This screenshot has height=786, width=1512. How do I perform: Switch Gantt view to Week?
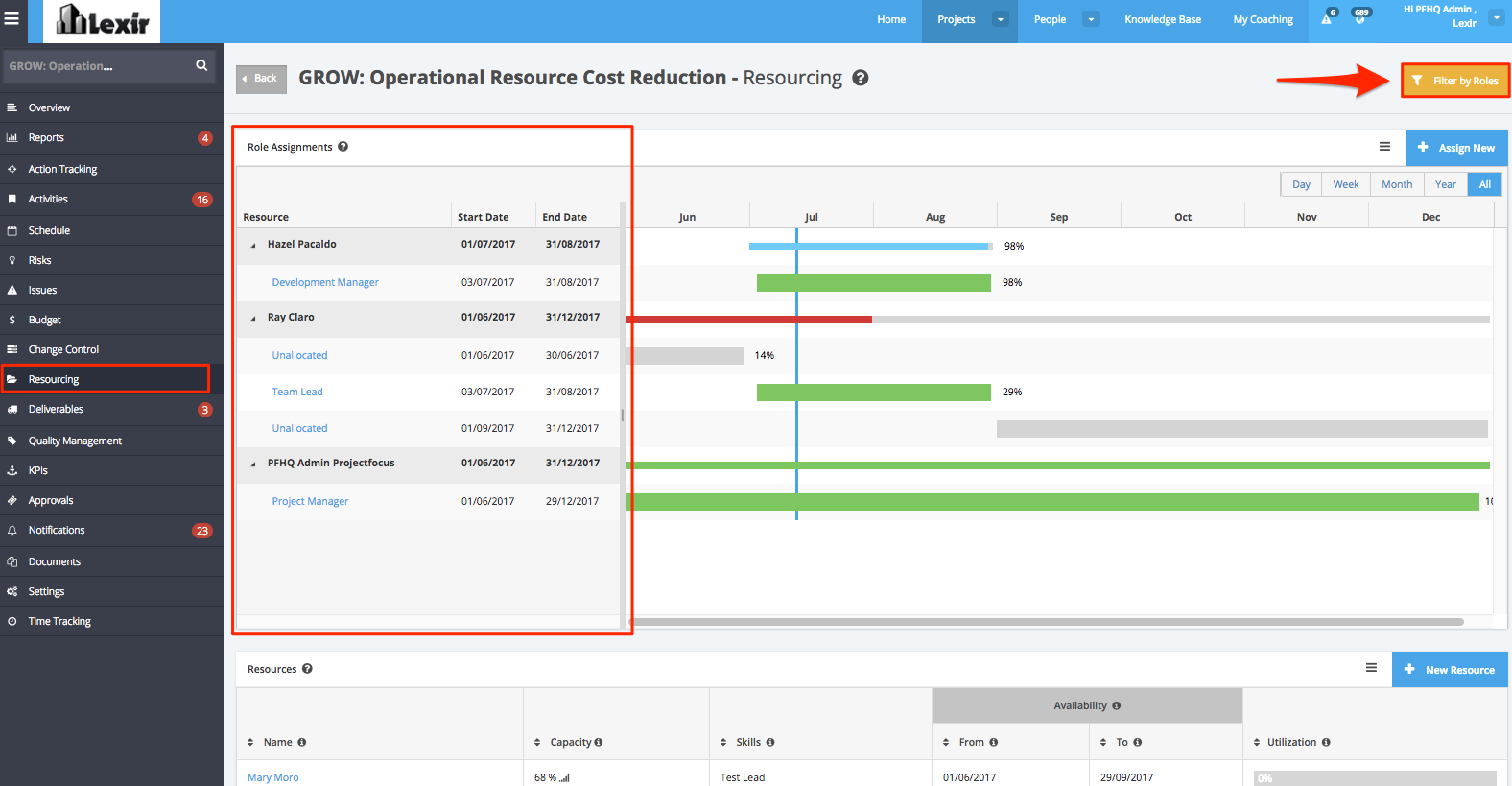click(1346, 184)
